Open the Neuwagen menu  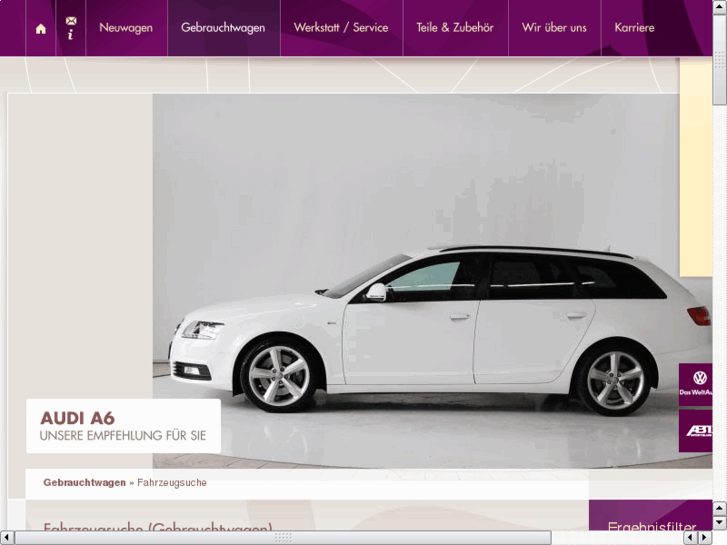click(126, 28)
